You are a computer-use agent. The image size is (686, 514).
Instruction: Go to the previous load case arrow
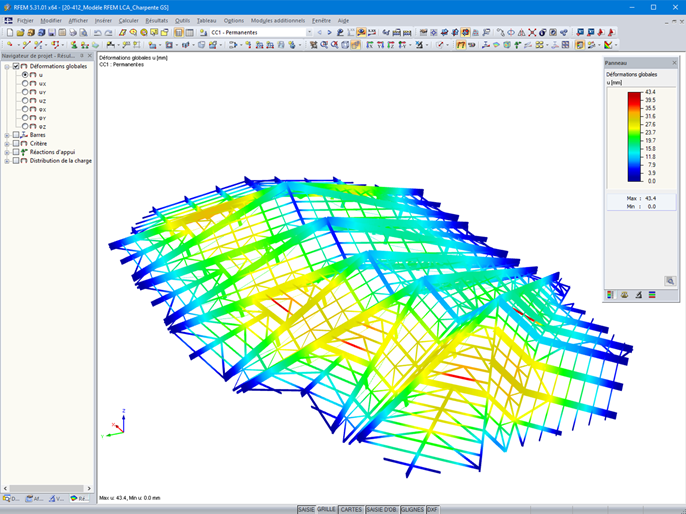tap(319, 32)
